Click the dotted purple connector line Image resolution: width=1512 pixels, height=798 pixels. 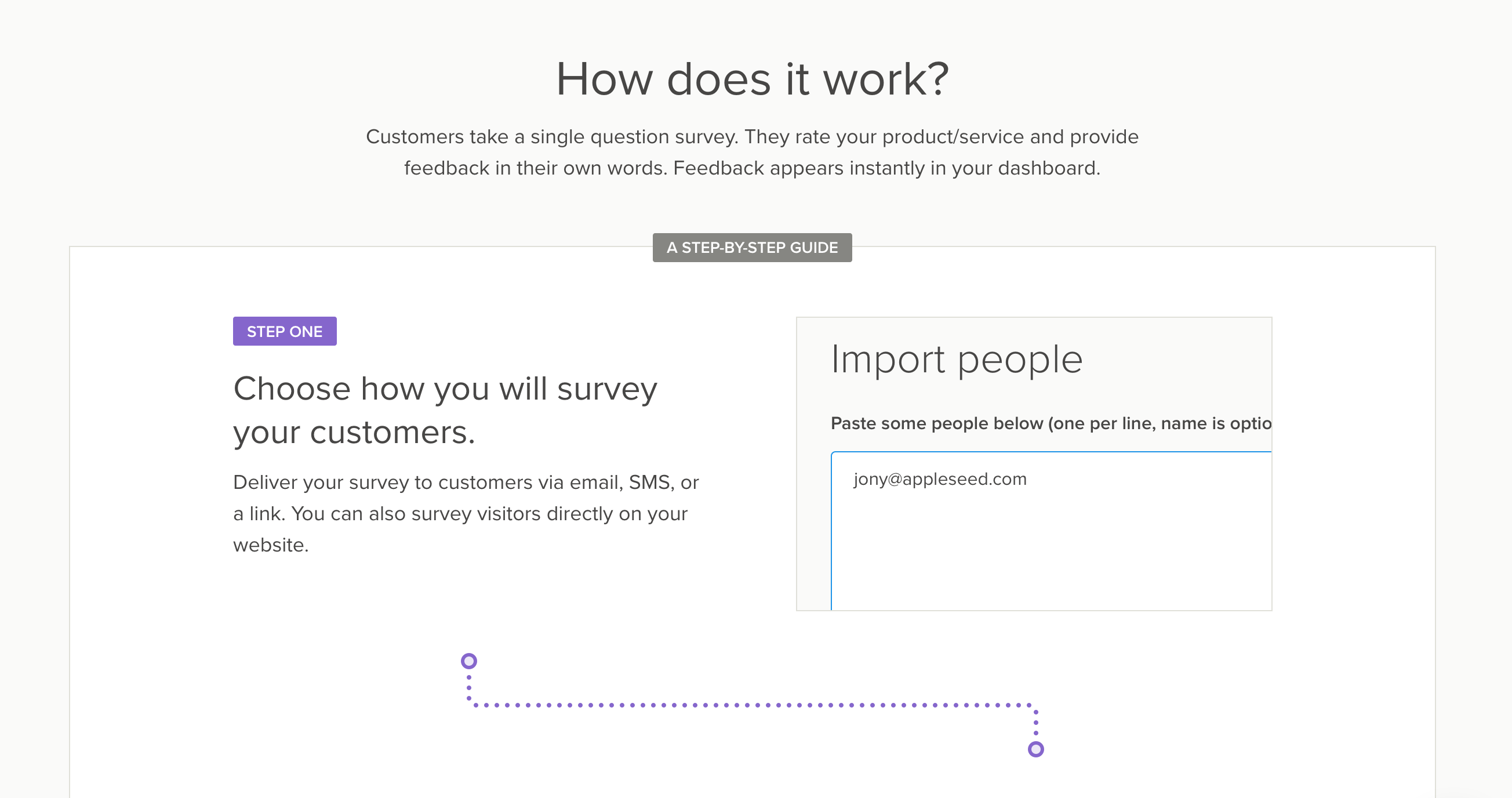tap(752, 705)
